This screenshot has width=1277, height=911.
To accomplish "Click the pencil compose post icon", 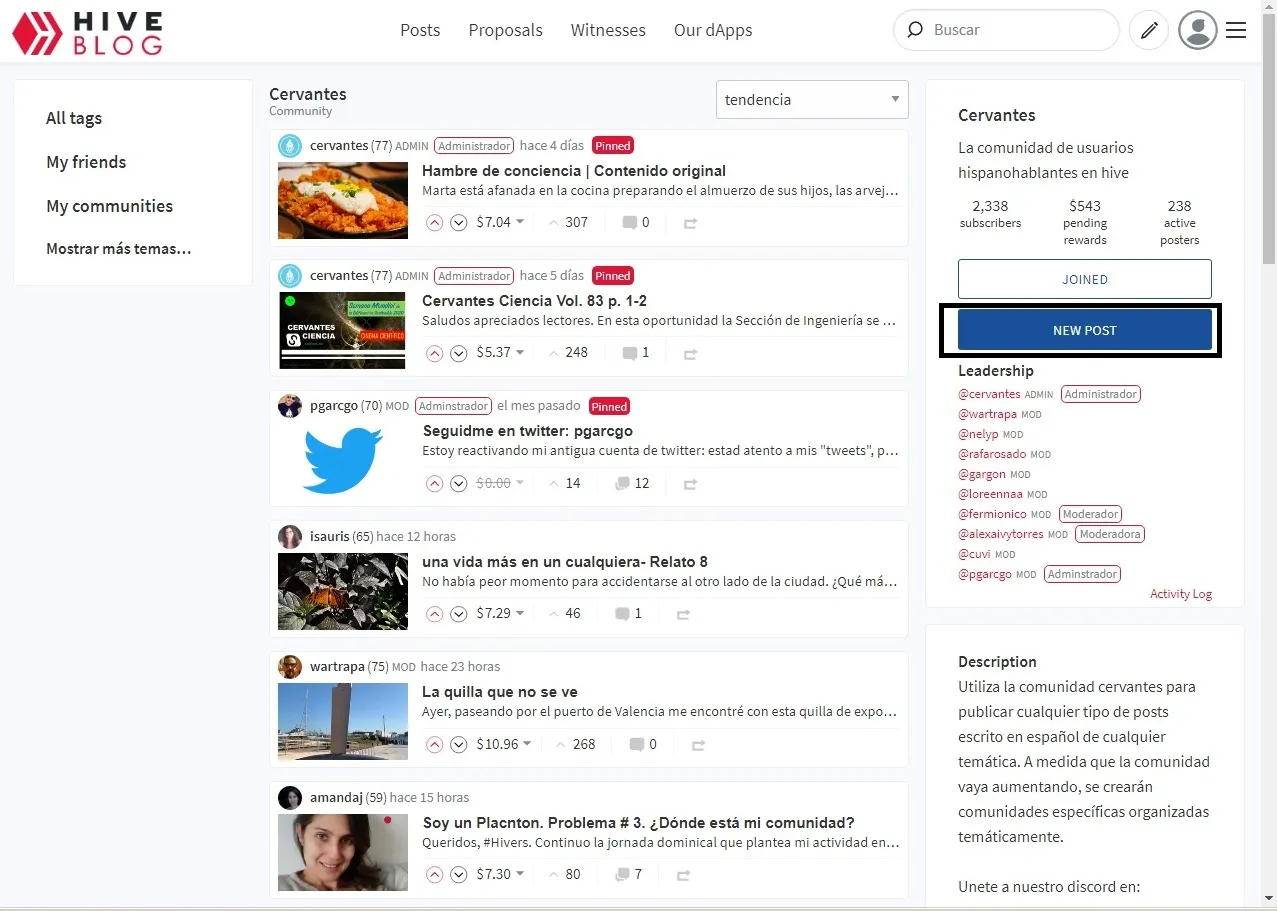I will click(x=1149, y=30).
